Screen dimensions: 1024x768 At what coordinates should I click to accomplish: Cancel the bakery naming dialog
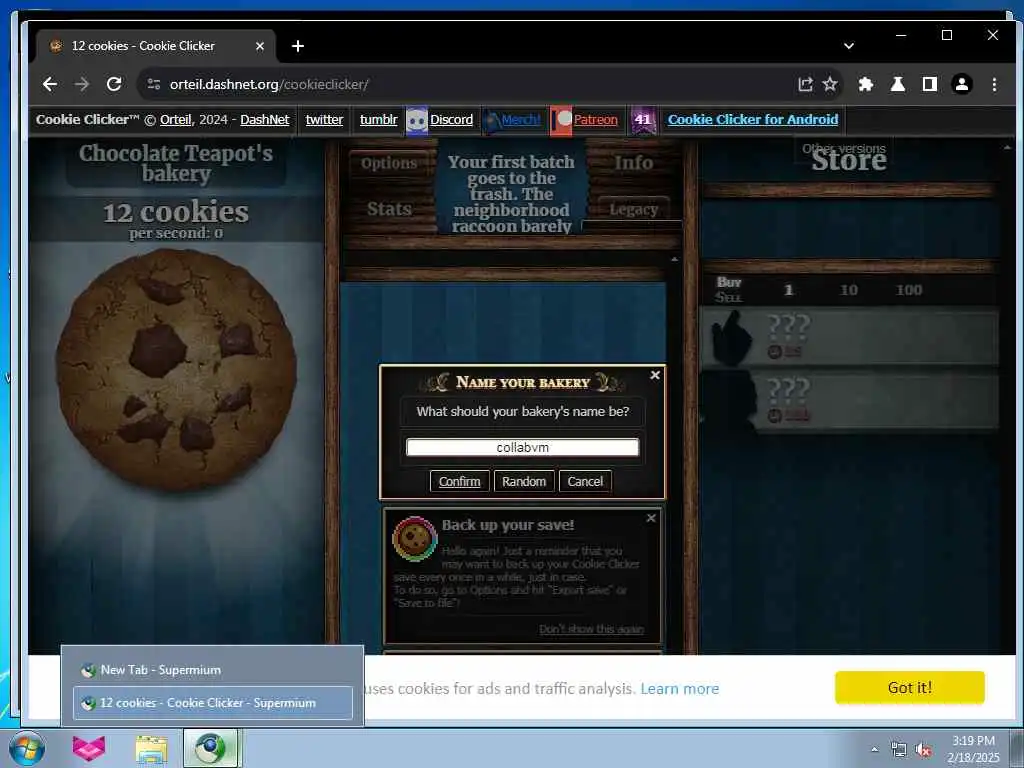(x=585, y=481)
